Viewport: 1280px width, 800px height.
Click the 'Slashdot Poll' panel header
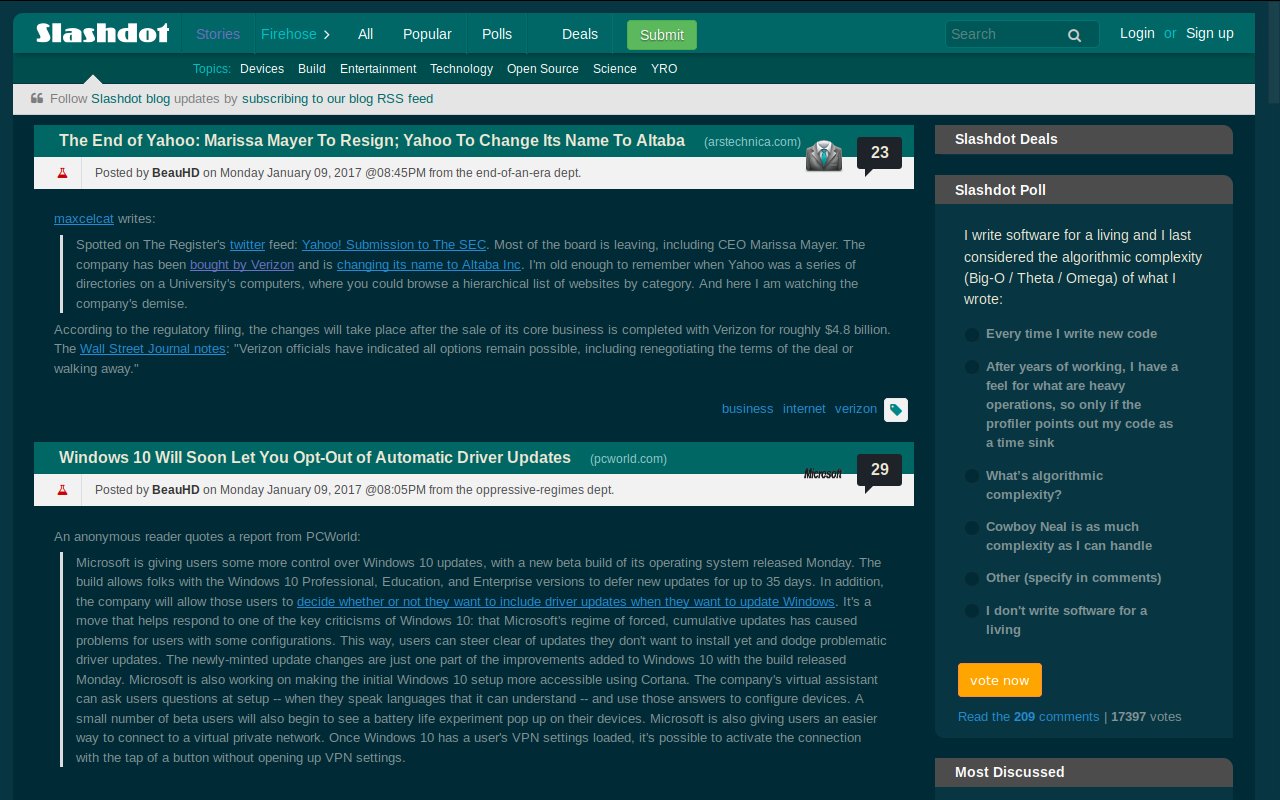(1084, 190)
